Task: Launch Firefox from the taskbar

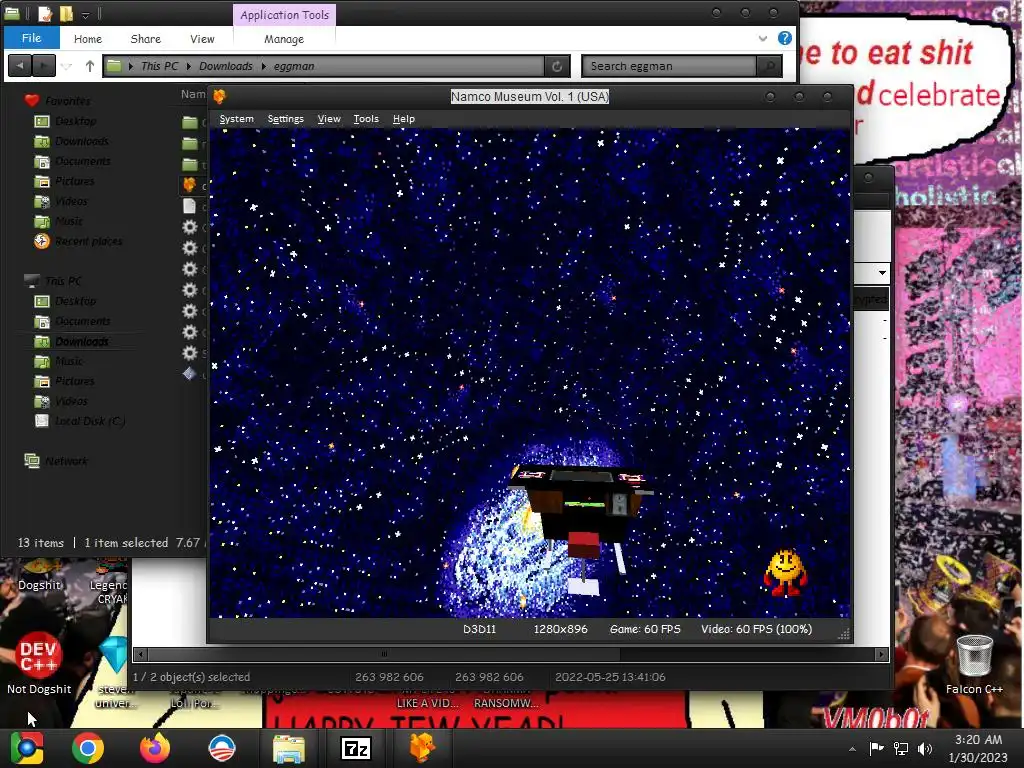Action: (x=155, y=748)
